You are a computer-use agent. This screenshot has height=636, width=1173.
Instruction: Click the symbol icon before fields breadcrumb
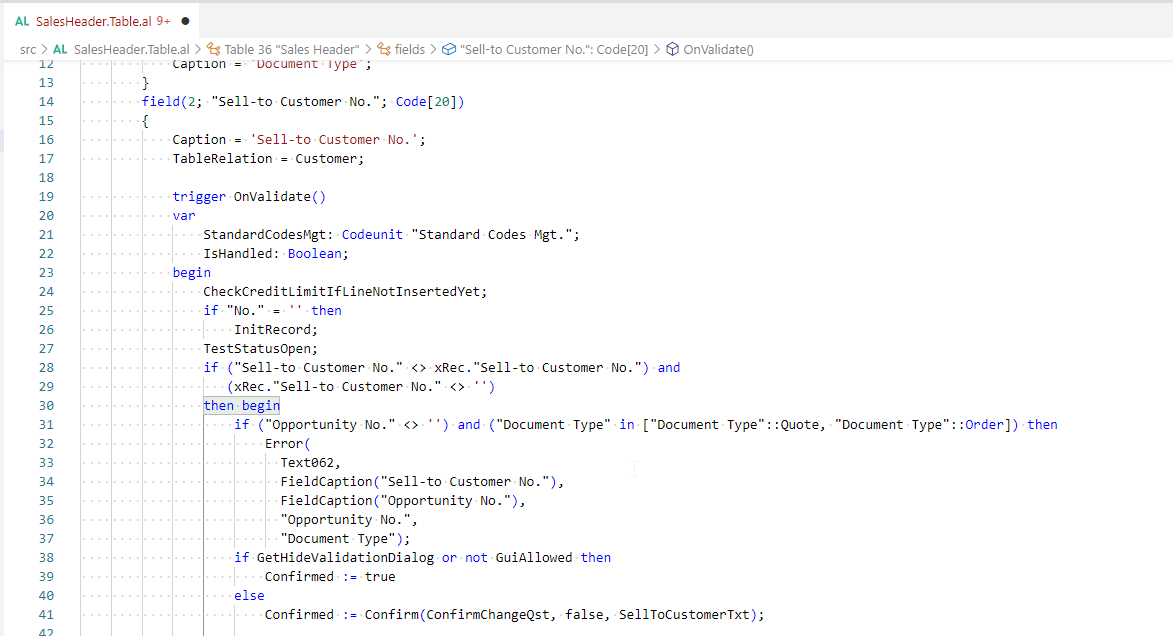(384, 49)
